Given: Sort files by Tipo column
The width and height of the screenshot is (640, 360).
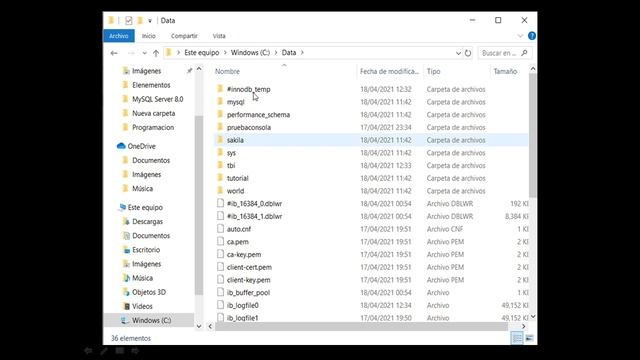Looking at the screenshot, I should (x=433, y=71).
